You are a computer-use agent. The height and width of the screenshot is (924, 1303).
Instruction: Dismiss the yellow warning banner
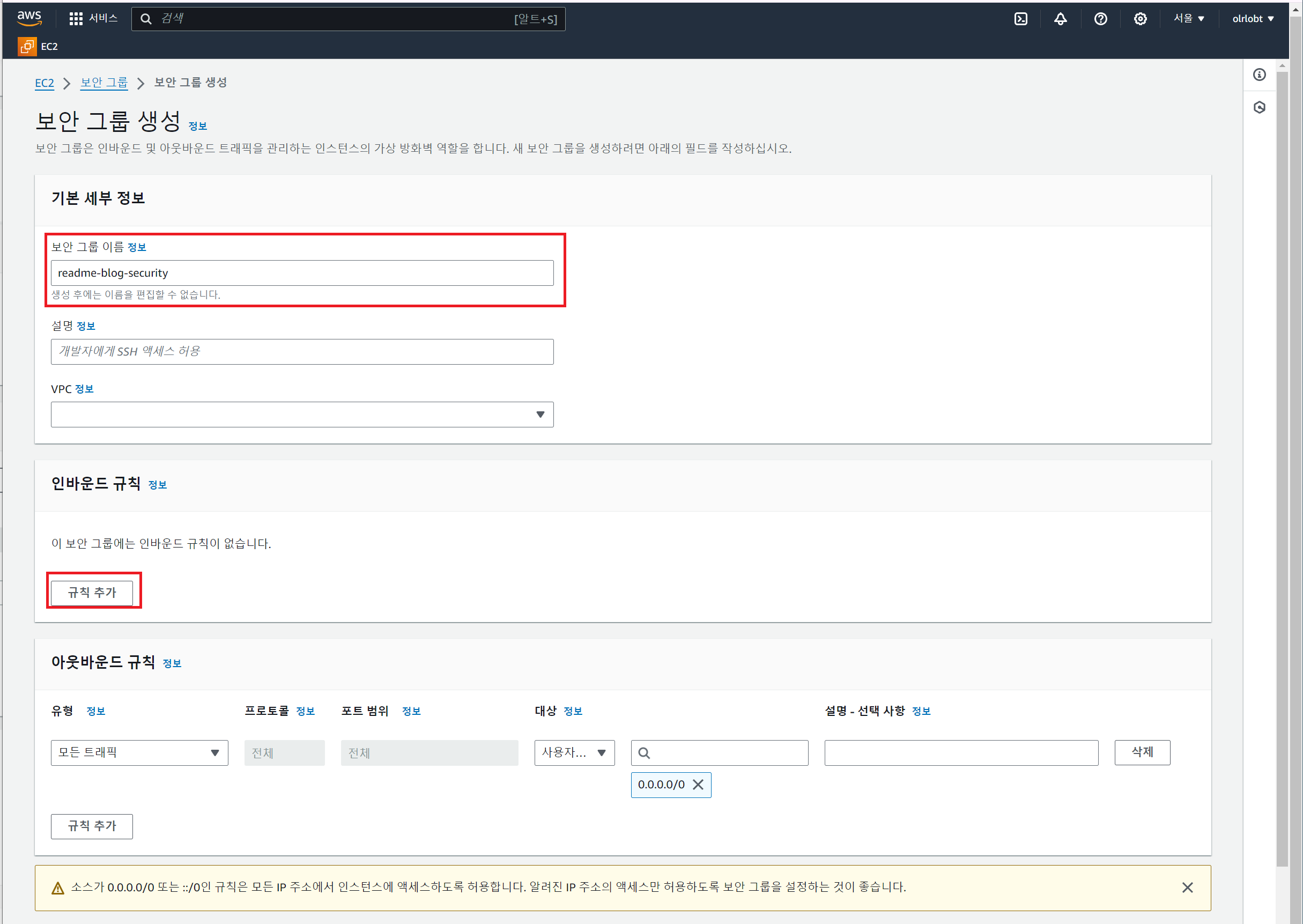tap(1187, 887)
